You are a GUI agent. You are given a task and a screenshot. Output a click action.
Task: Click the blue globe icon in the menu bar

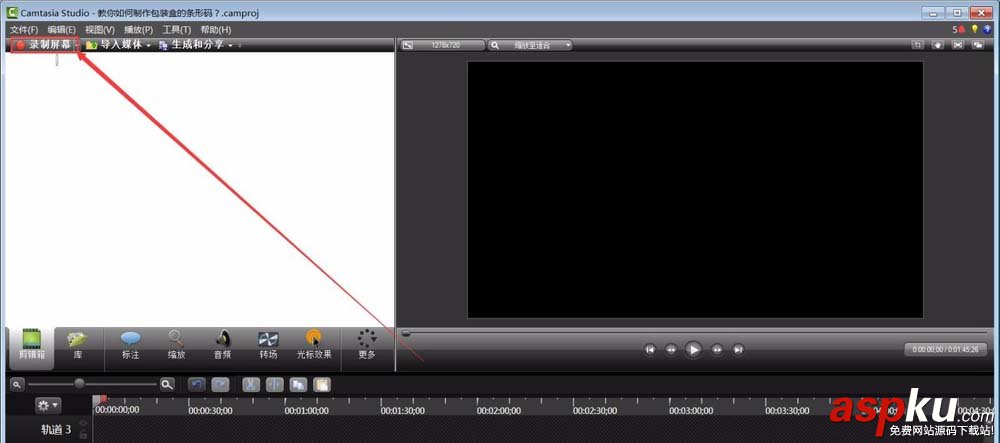pos(987,29)
